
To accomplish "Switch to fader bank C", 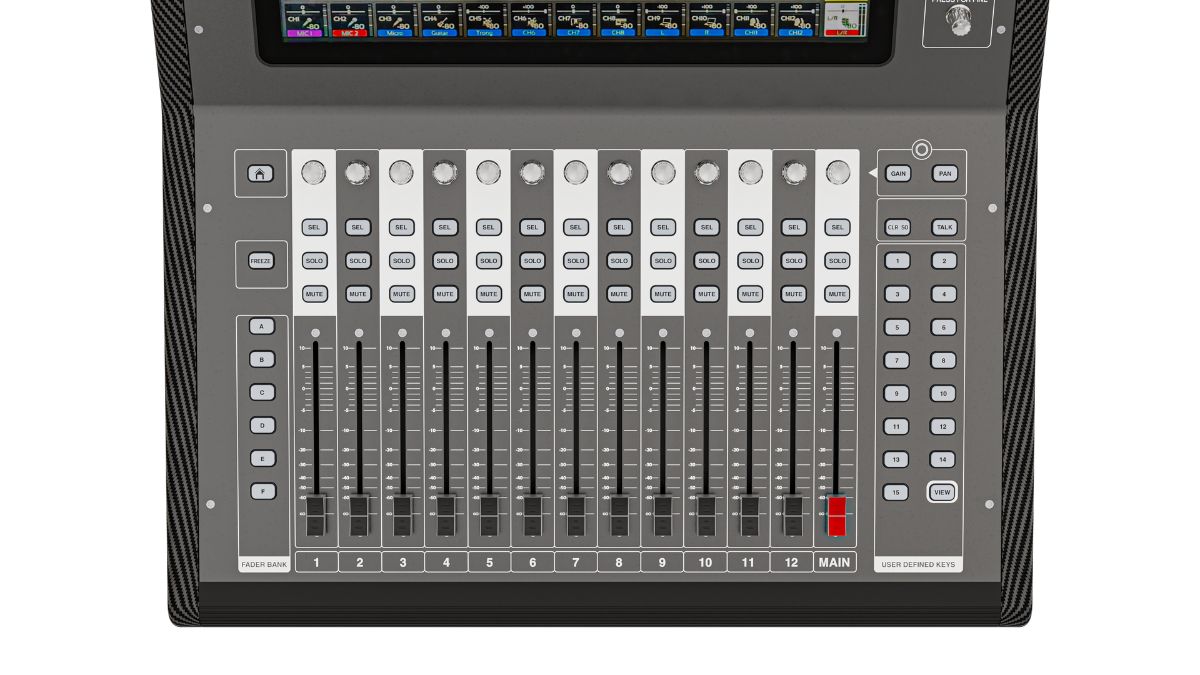I will [262, 393].
